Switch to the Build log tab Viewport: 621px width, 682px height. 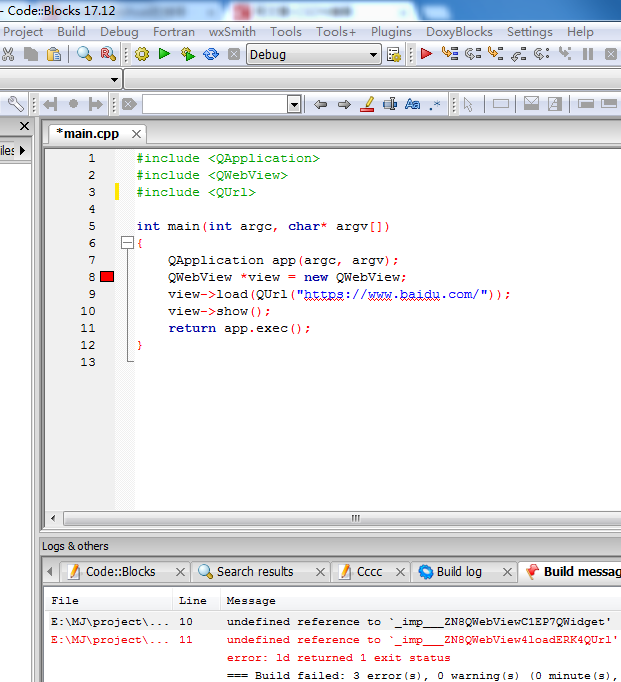pos(458,572)
